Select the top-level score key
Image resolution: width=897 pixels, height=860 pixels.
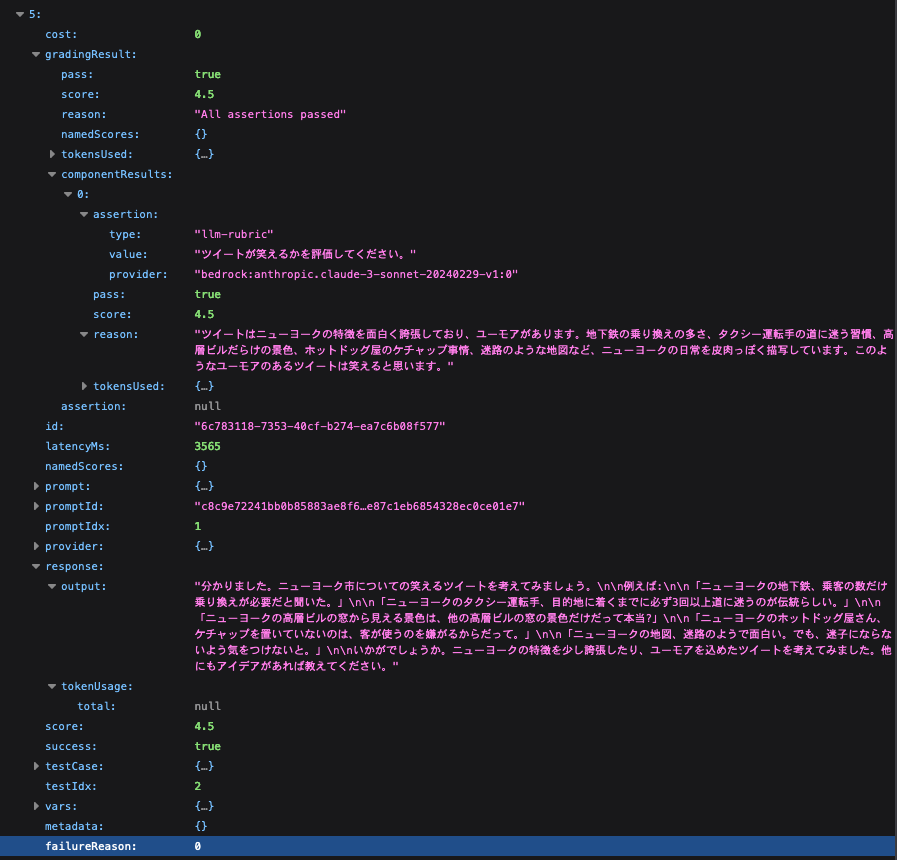(x=64, y=726)
